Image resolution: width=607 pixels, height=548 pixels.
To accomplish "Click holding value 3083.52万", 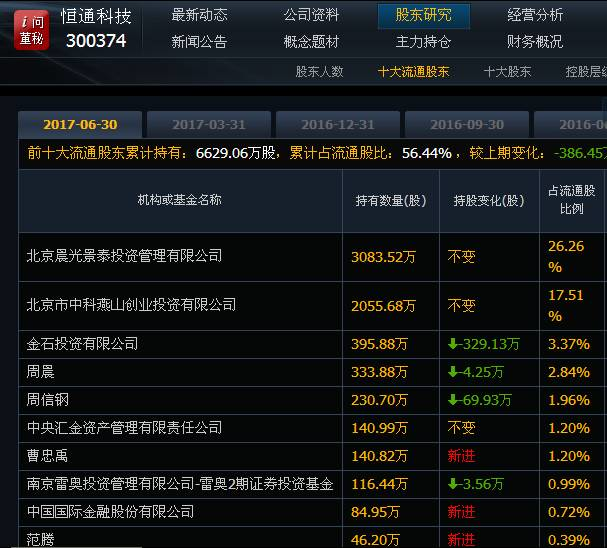I will tap(383, 257).
